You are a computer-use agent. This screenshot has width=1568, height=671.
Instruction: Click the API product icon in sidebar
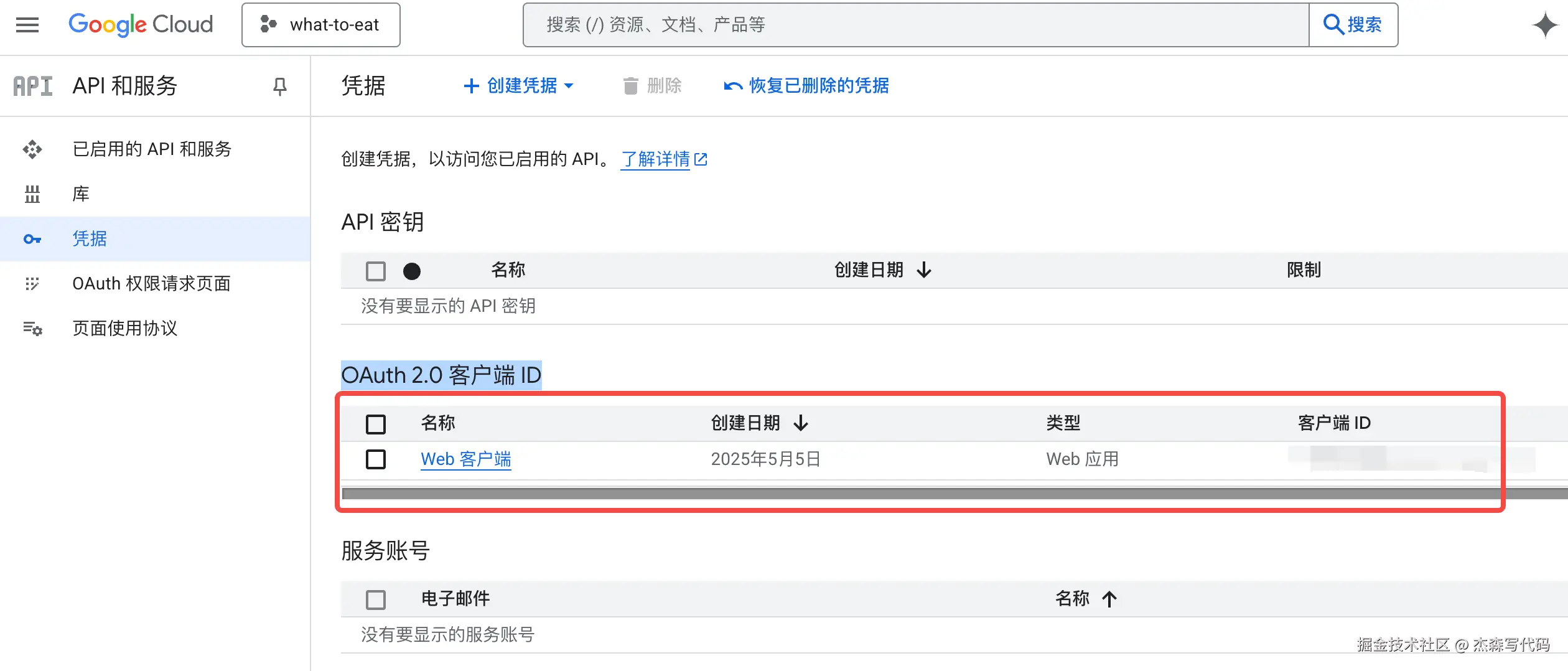coord(33,86)
